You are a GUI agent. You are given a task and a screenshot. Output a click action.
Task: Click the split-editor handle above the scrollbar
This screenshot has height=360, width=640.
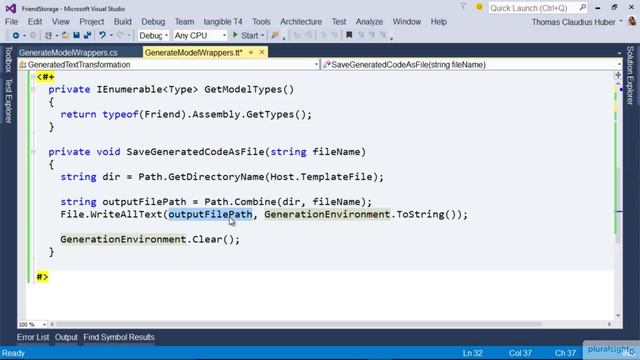[618, 75]
